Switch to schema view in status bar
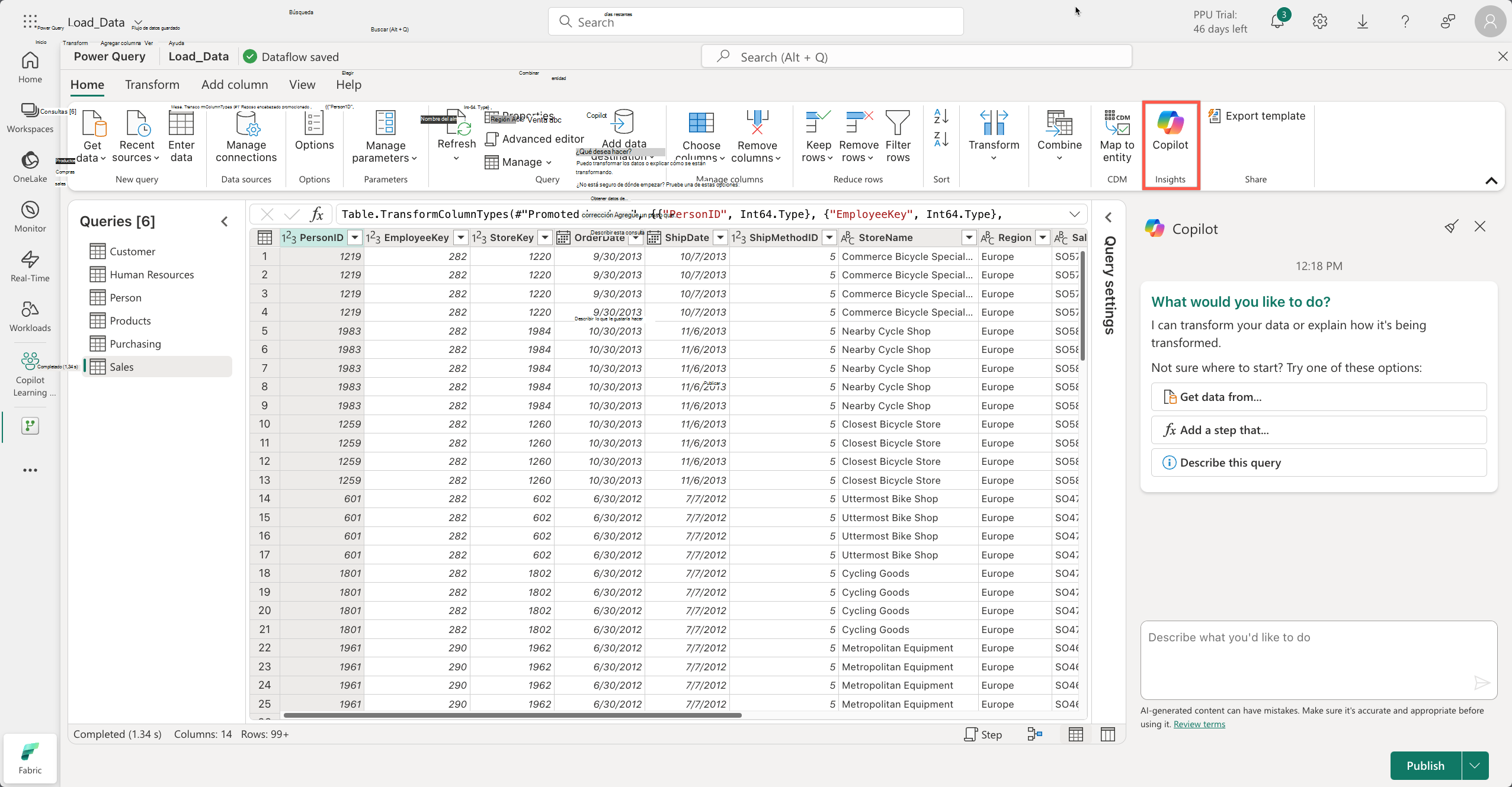Viewport: 1512px width, 787px height. [1108, 734]
